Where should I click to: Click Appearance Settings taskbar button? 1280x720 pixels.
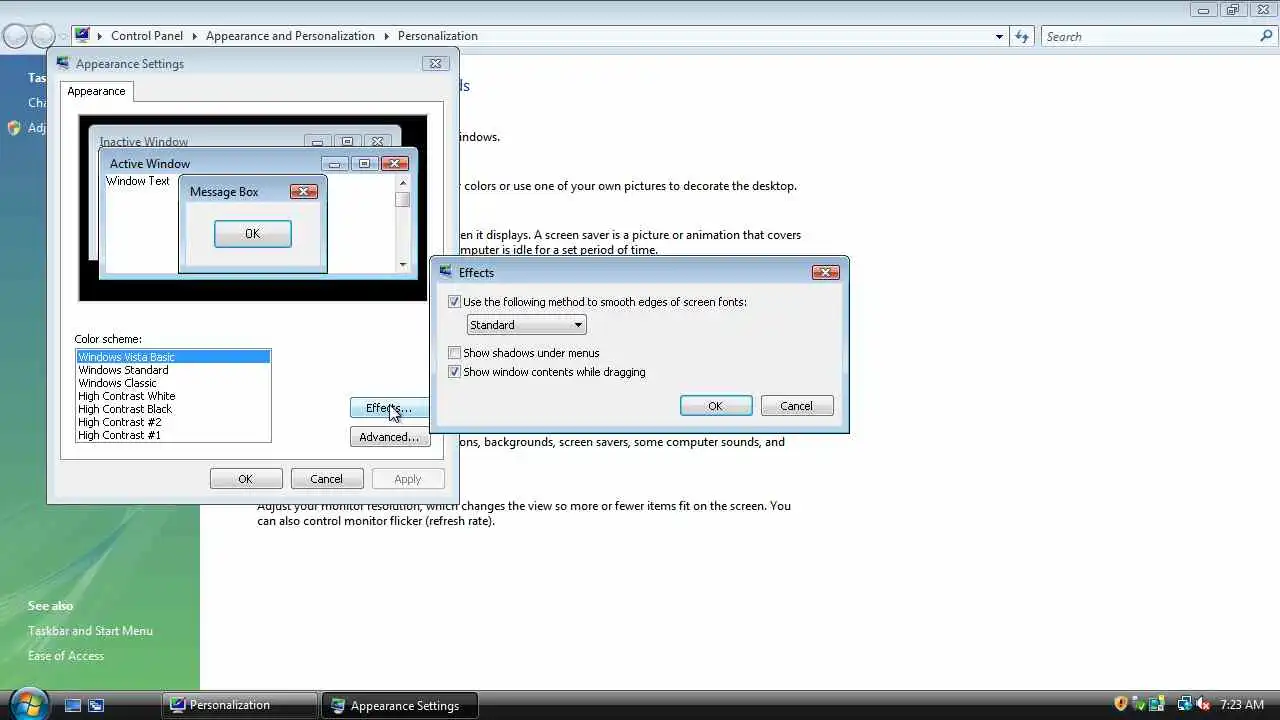(400, 705)
